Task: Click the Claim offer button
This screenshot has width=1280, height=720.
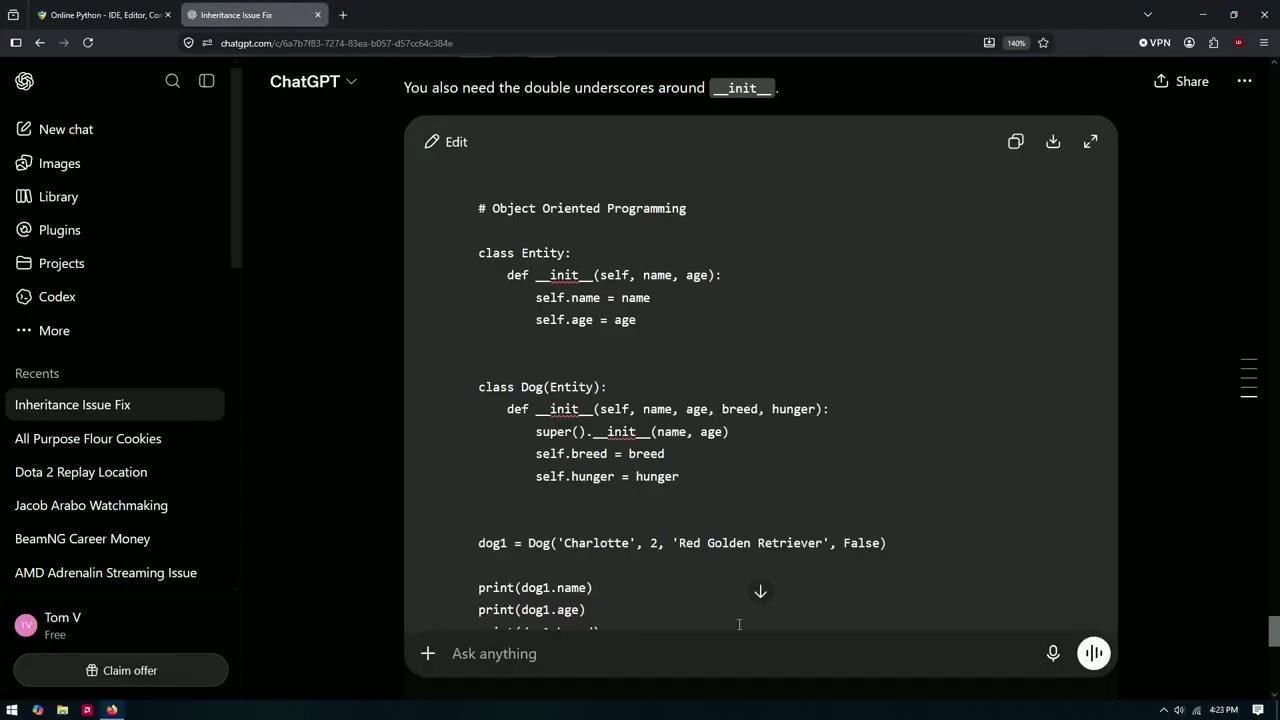Action: click(x=121, y=671)
